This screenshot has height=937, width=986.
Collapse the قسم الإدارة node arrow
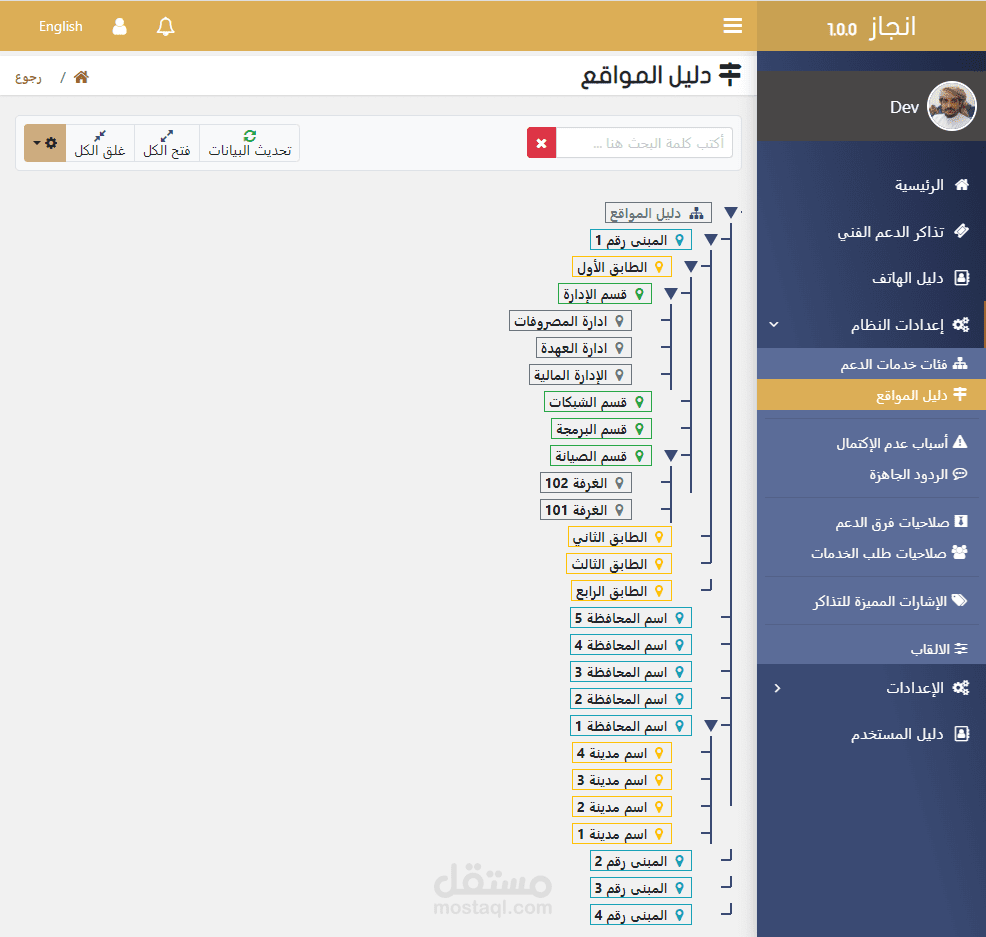670,294
